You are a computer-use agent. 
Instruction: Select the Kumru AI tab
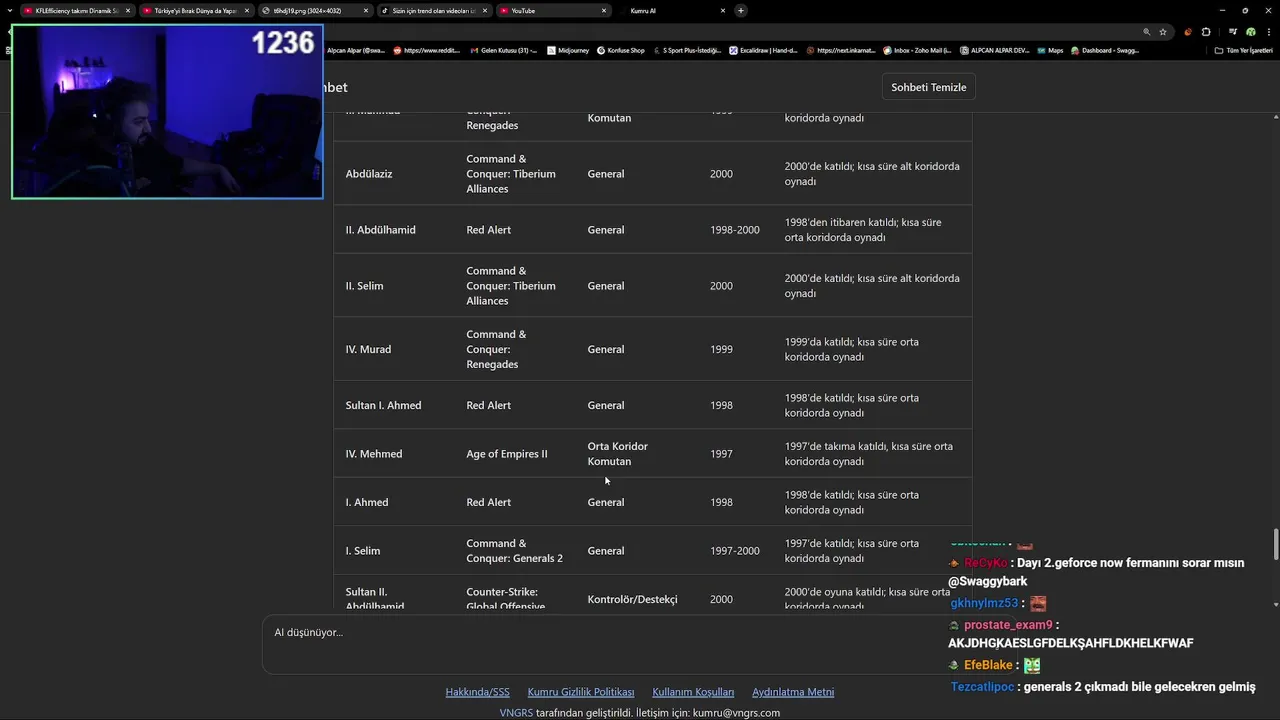(672, 11)
